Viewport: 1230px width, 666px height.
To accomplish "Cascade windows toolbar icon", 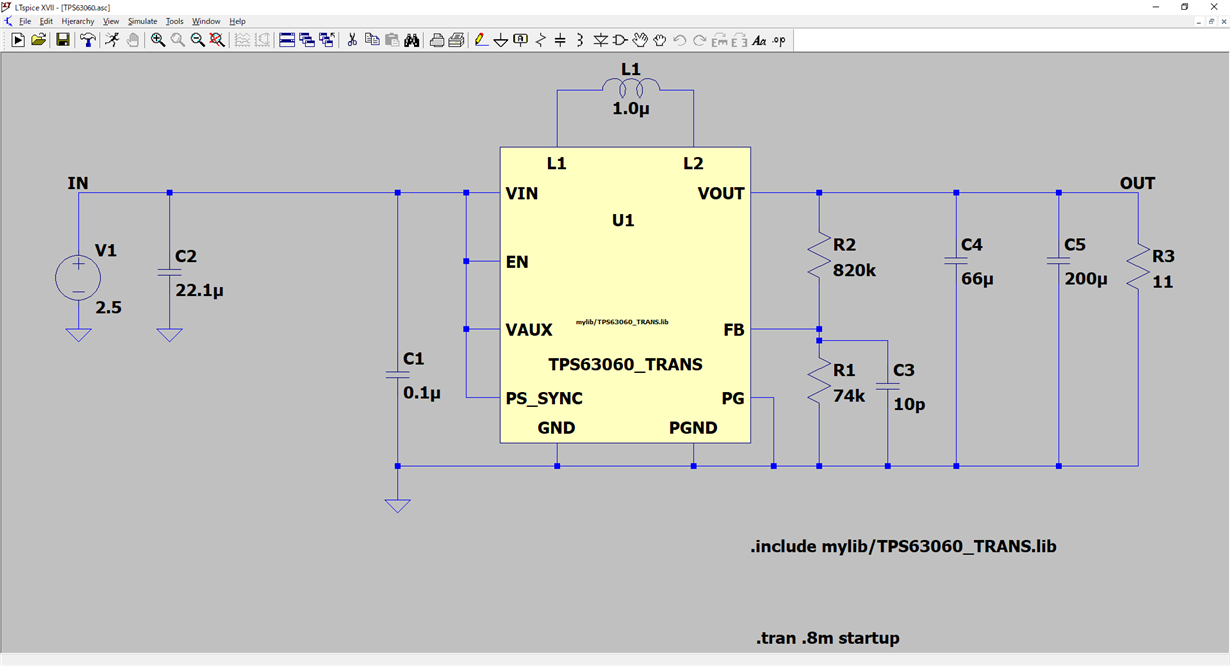I will [x=307, y=40].
